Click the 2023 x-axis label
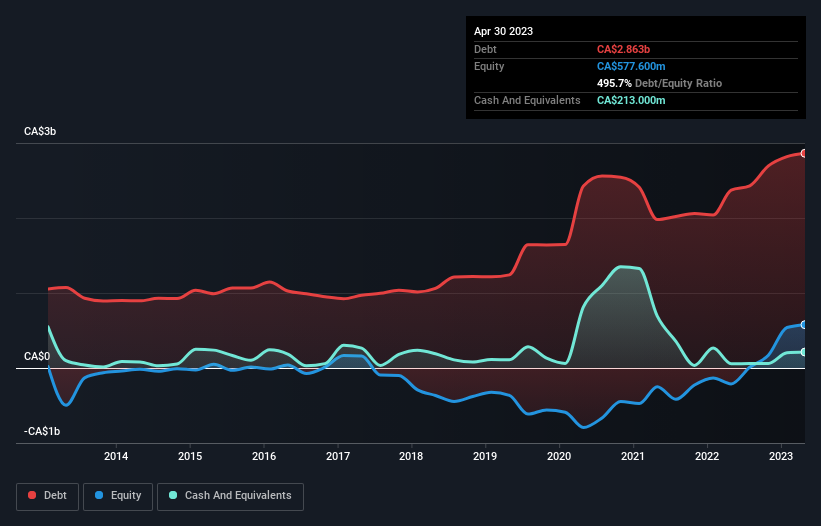The width and height of the screenshot is (821, 526). [781, 456]
